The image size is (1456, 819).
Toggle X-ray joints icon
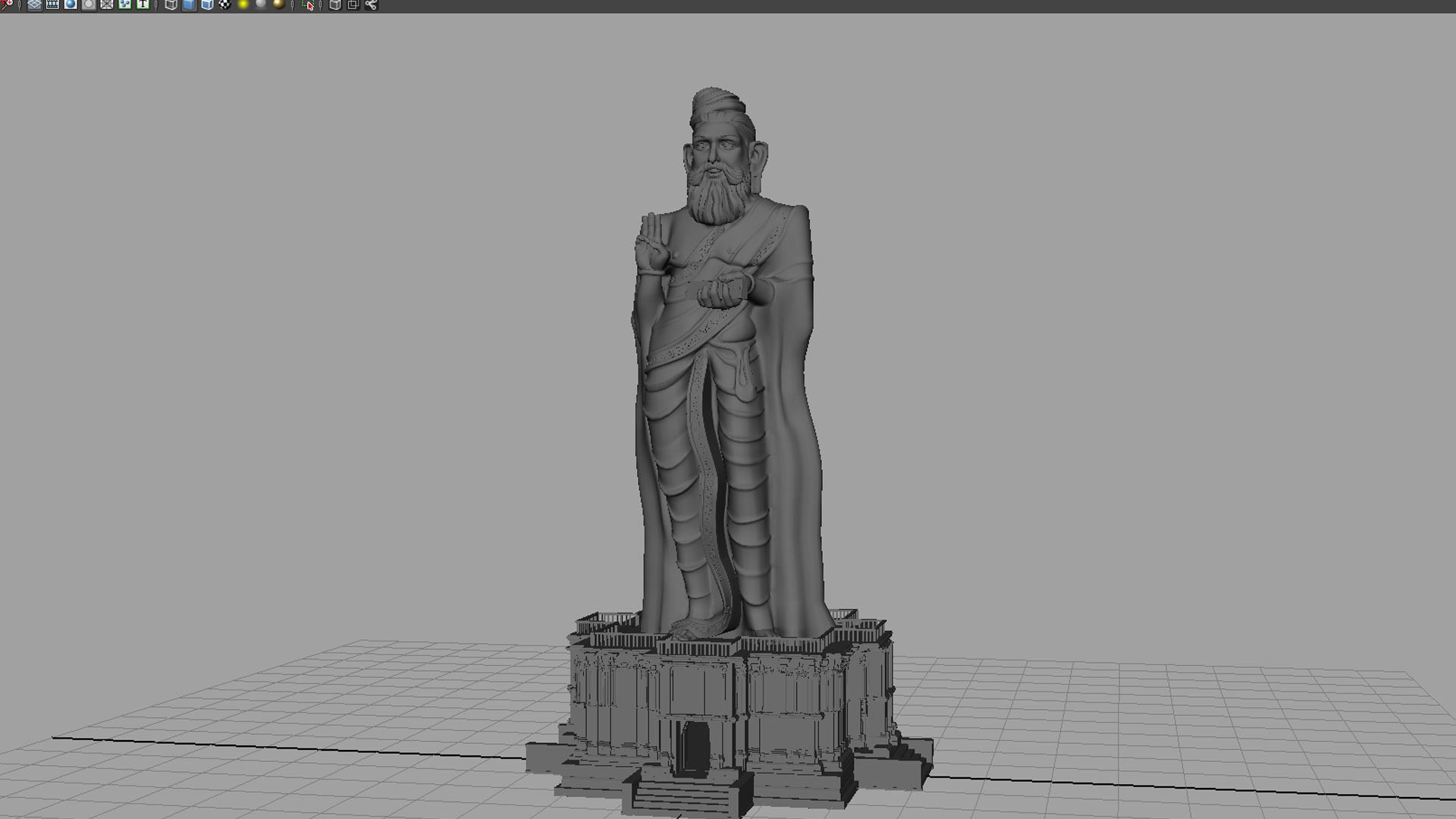[371, 5]
